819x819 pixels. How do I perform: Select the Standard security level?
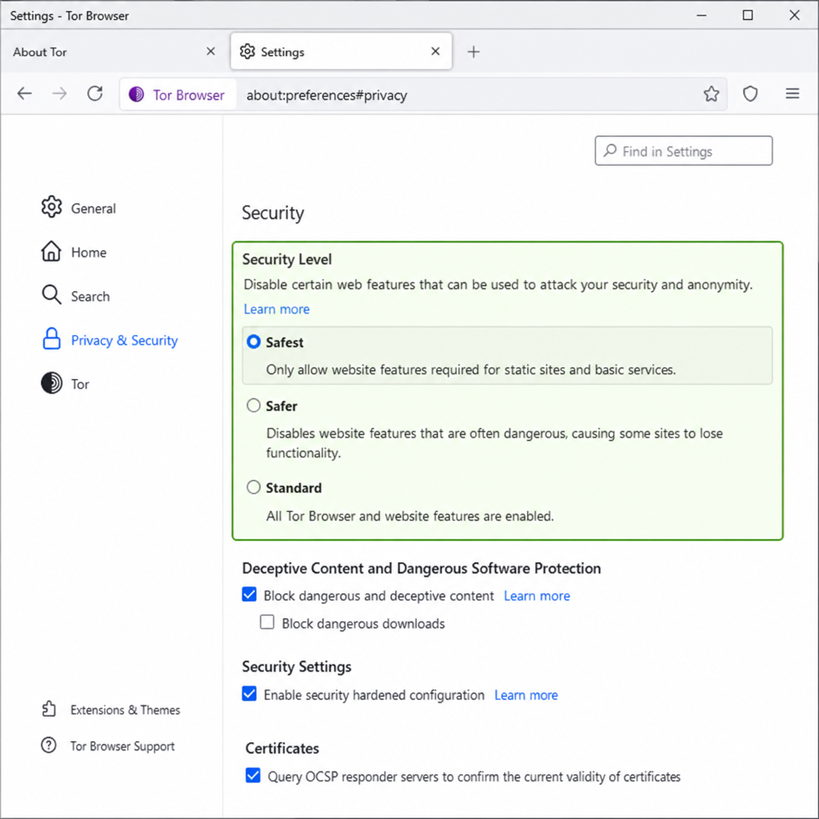point(253,487)
